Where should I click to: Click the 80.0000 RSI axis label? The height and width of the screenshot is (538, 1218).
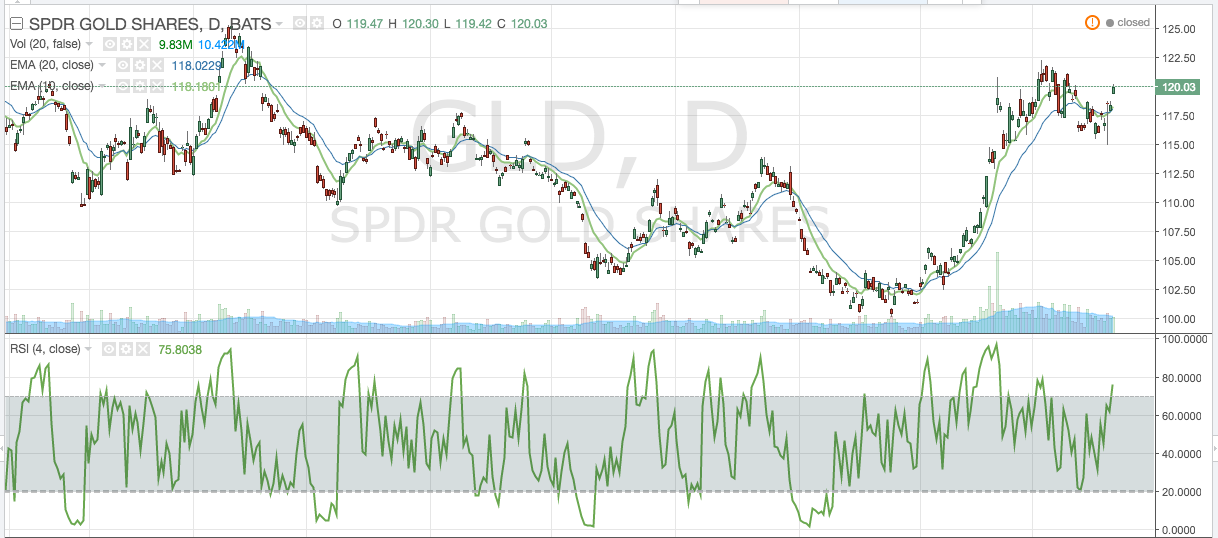pyautogui.click(x=1182, y=378)
